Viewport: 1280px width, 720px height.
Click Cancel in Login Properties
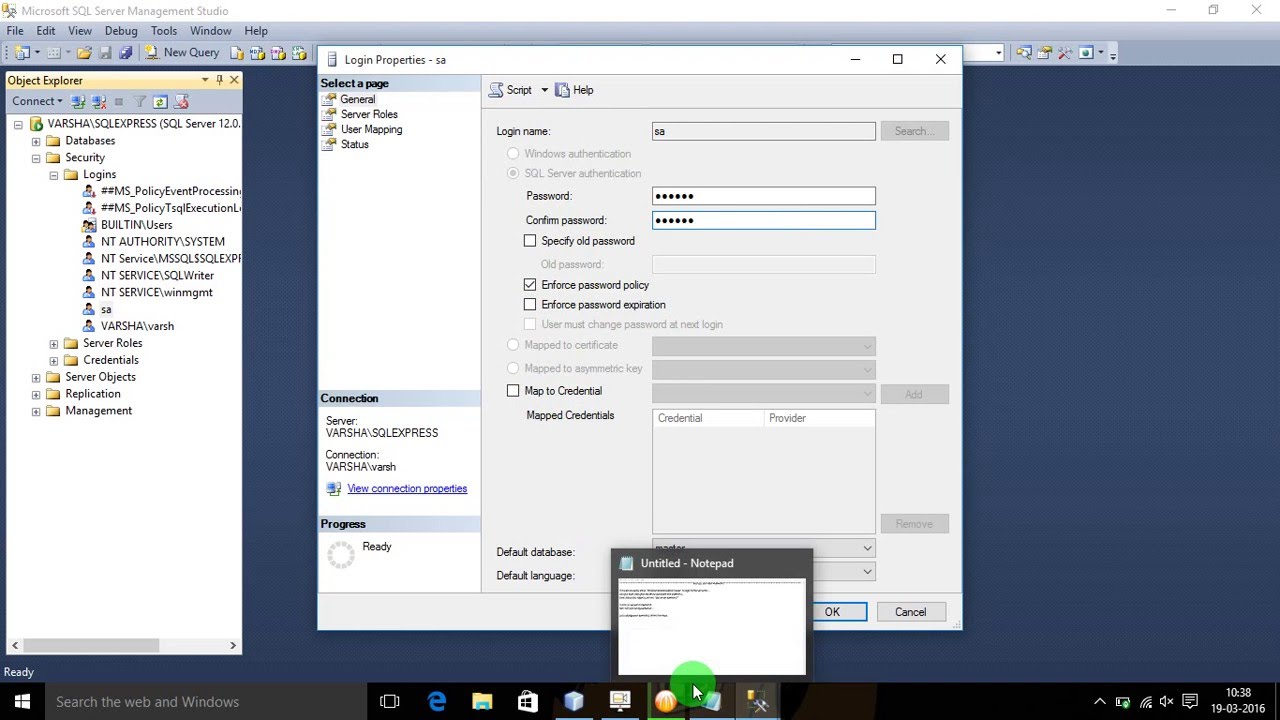(910, 612)
